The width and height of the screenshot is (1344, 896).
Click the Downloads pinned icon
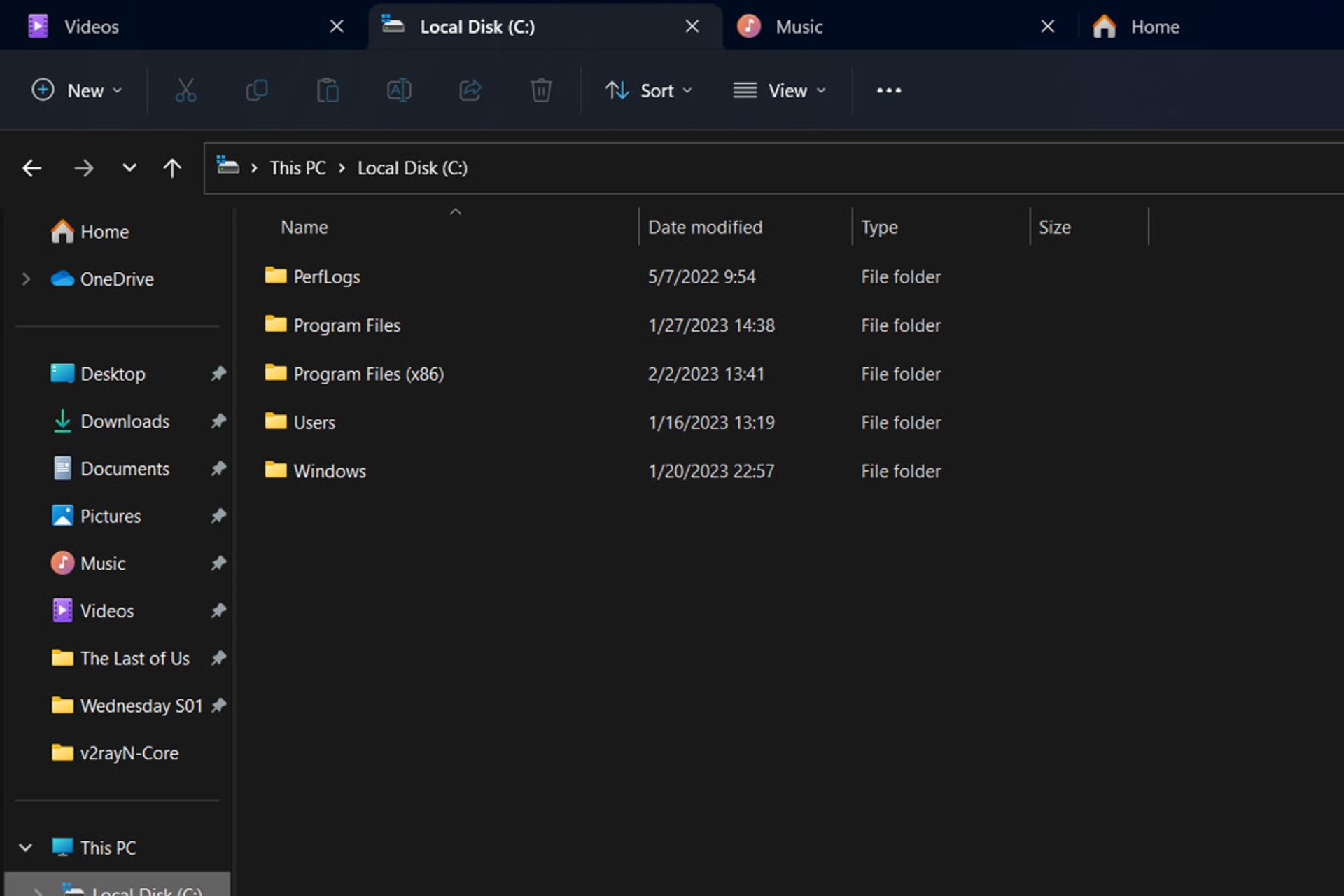click(219, 420)
